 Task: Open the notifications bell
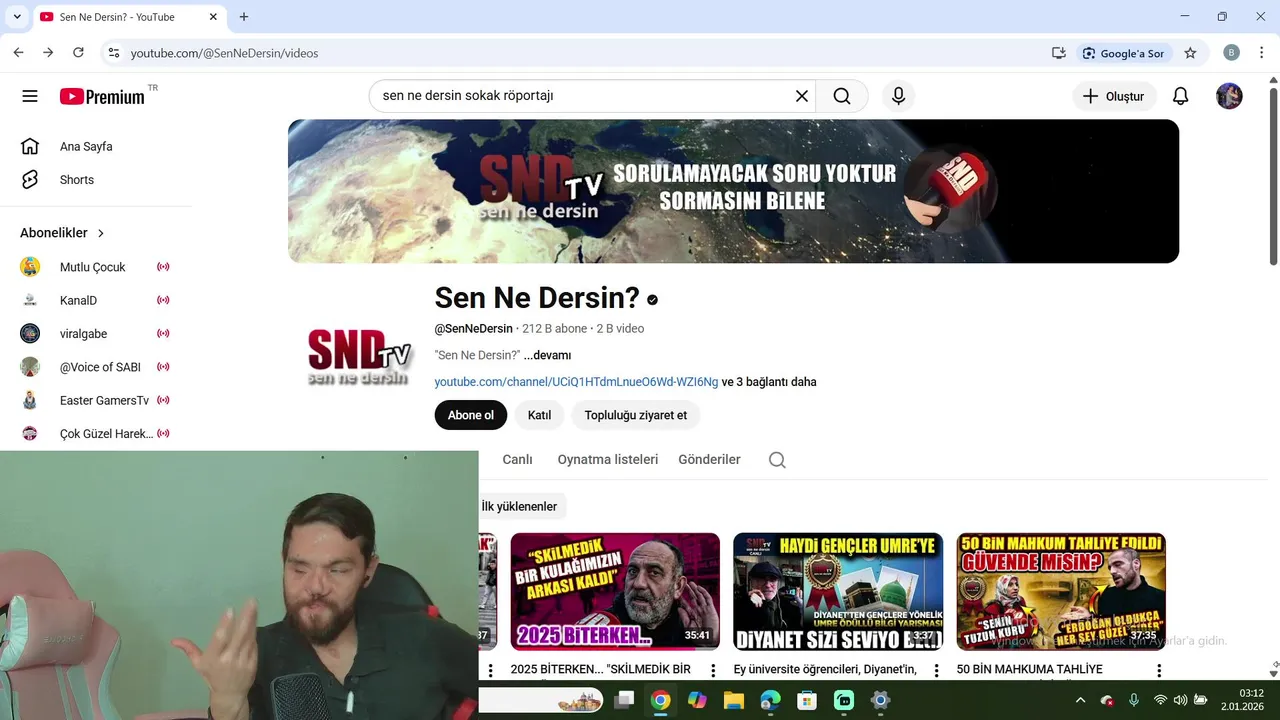tap(1181, 96)
